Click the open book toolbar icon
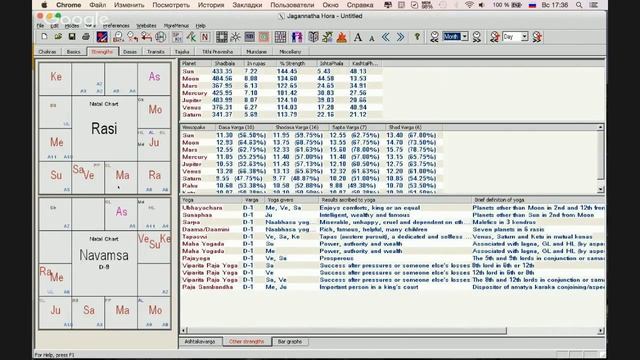Viewport: 640px width, 360px height. pos(313,37)
